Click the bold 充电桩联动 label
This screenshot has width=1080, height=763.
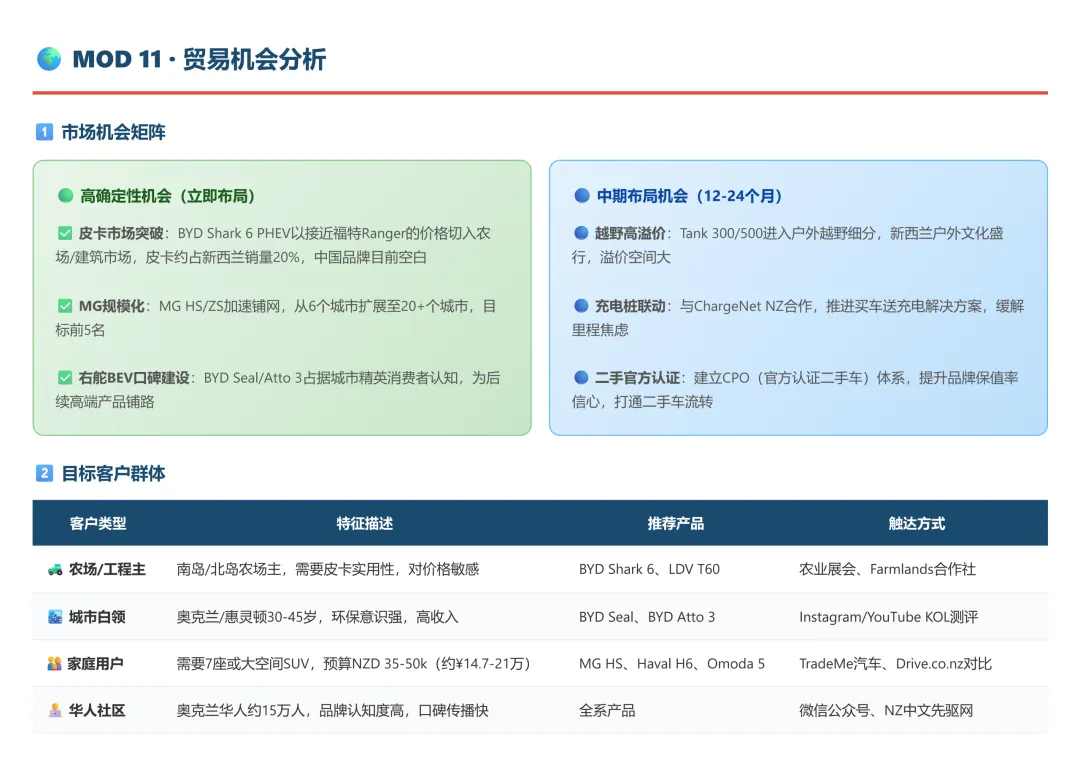[x=630, y=306]
